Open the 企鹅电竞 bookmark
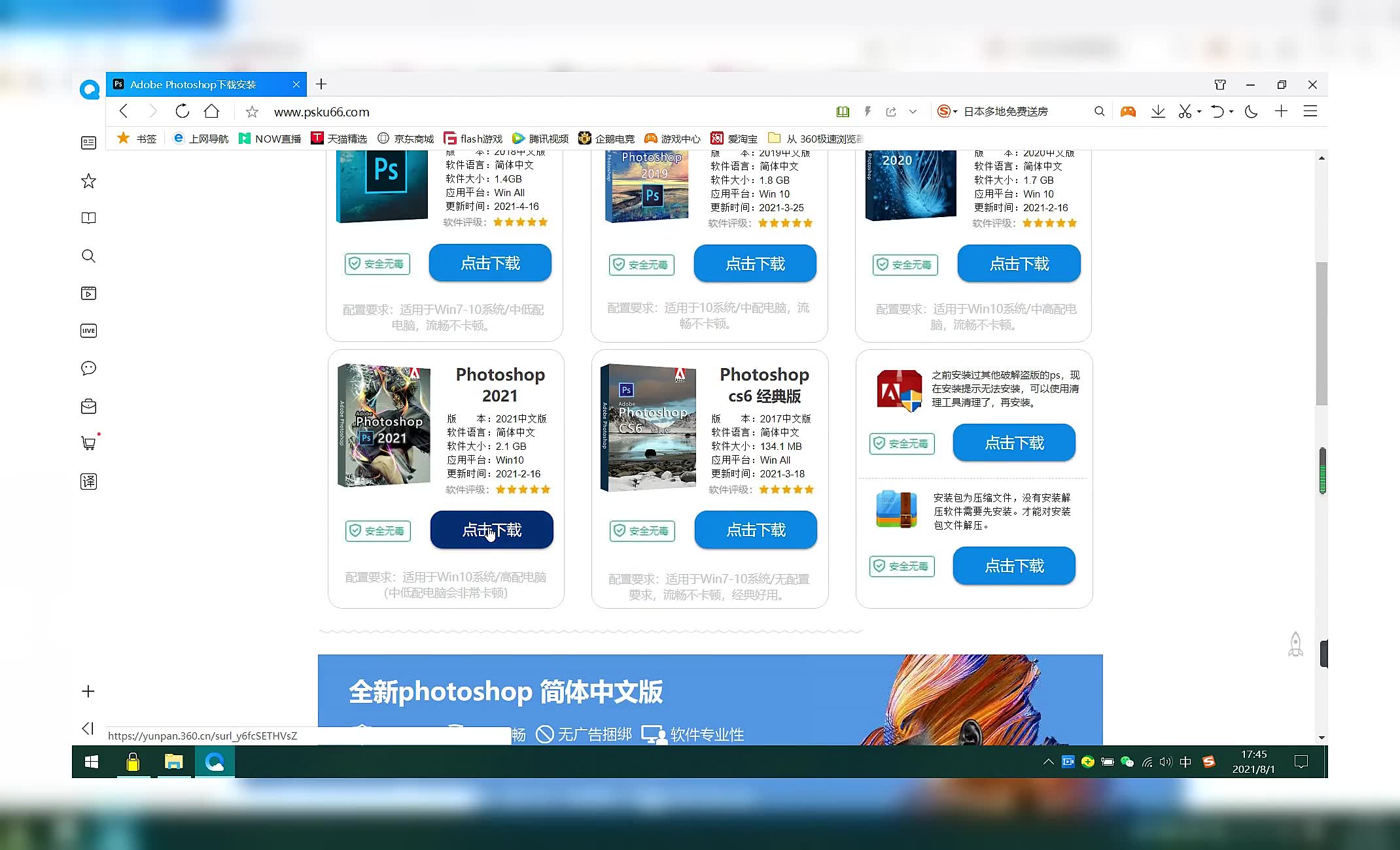This screenshot has width=1400, height=850. [x=606, y=139]
